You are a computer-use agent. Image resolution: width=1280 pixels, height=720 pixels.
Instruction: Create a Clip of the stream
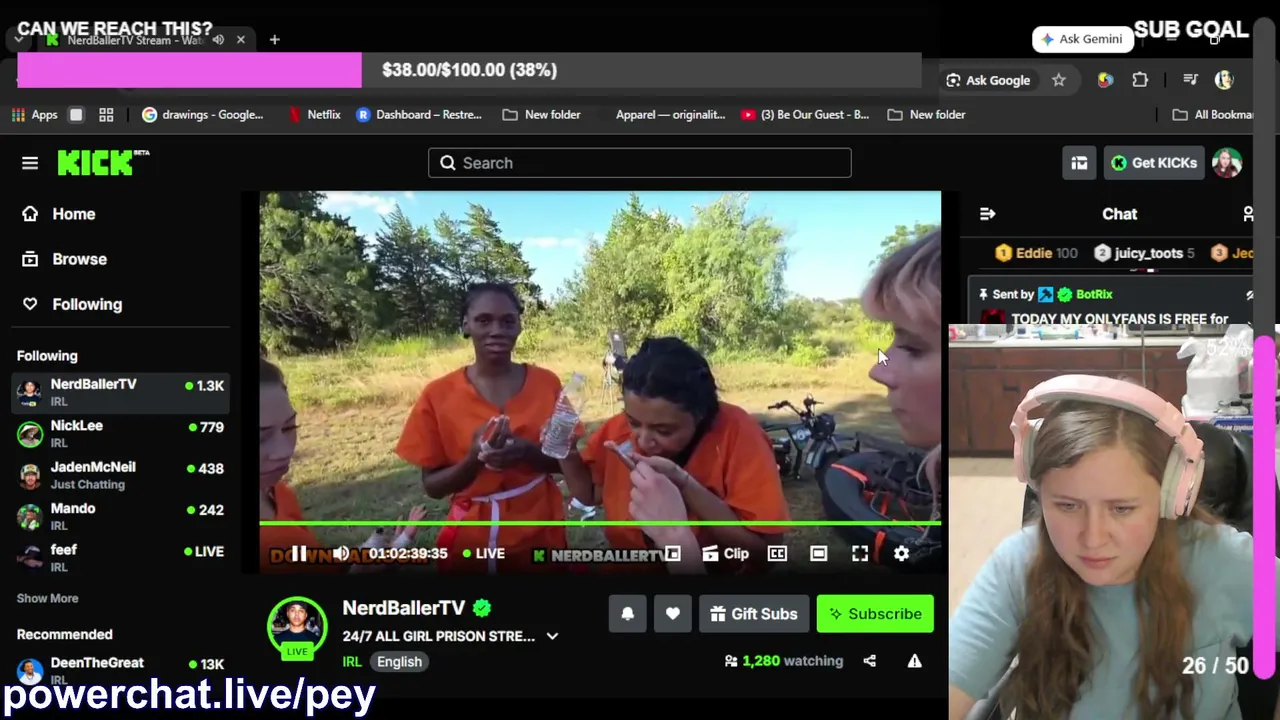click(726, 553)
